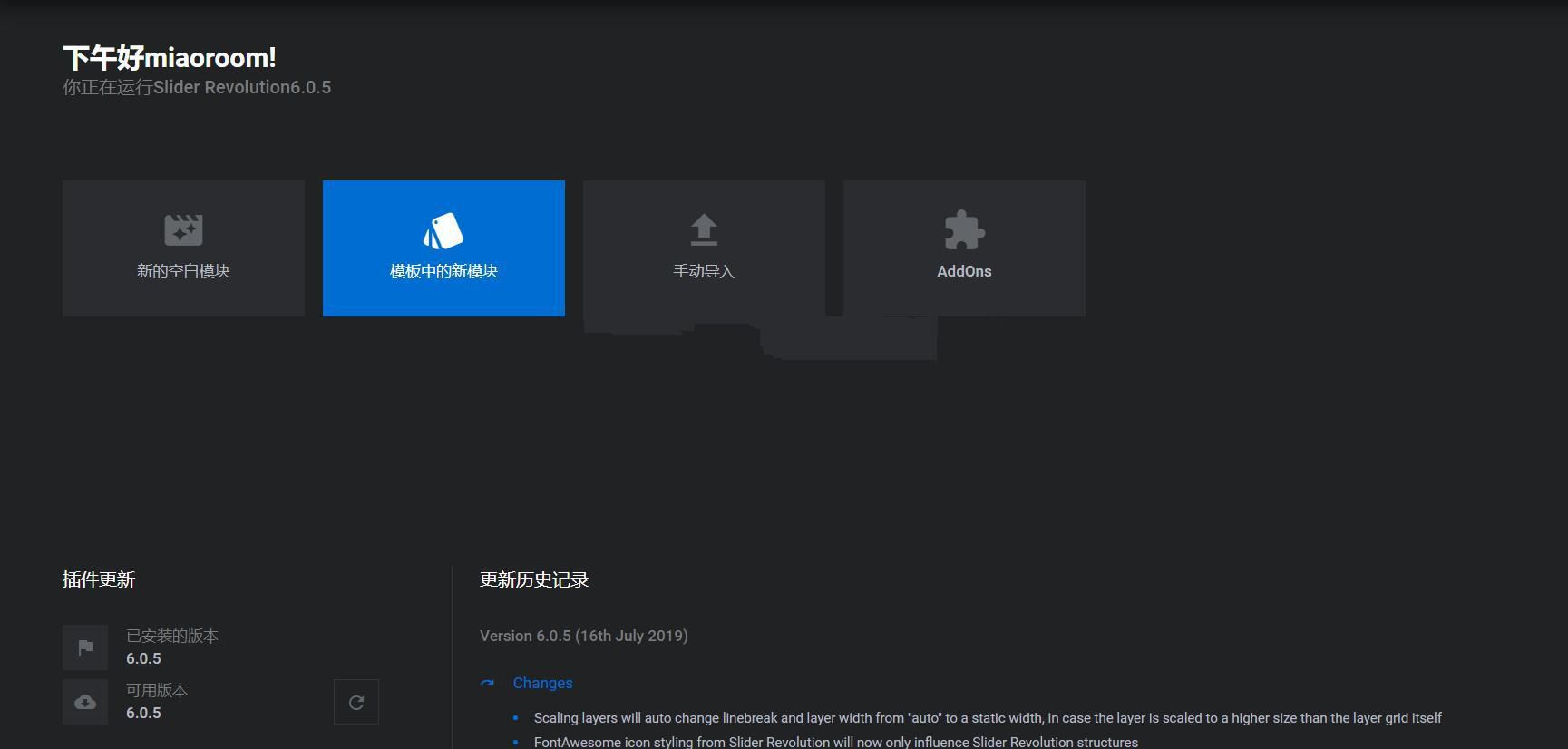The width and height of the screenshot is (1568, 749).
Task: Click the film-sparkle icon for new blank module
Action: click(183, 230)
